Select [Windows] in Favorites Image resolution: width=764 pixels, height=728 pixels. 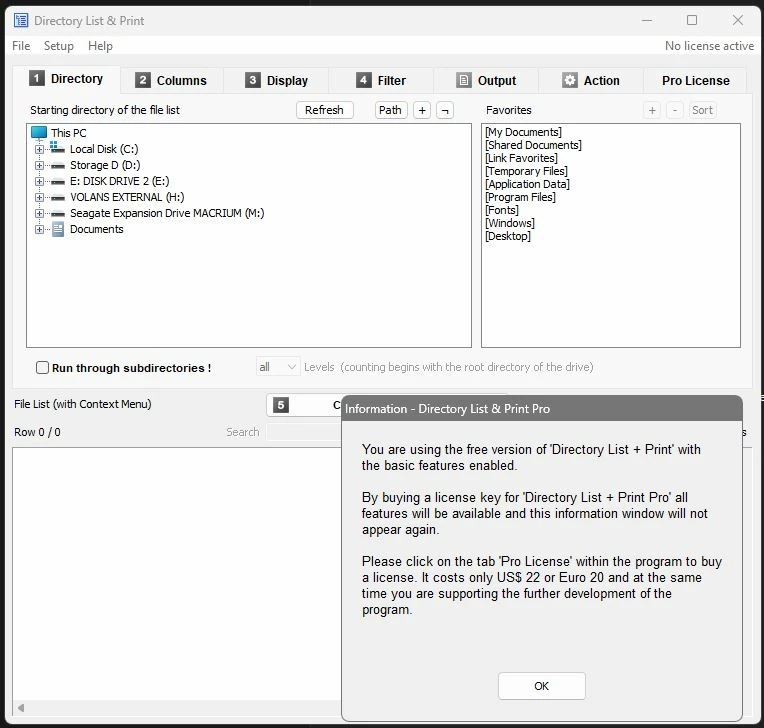[510, 223]
